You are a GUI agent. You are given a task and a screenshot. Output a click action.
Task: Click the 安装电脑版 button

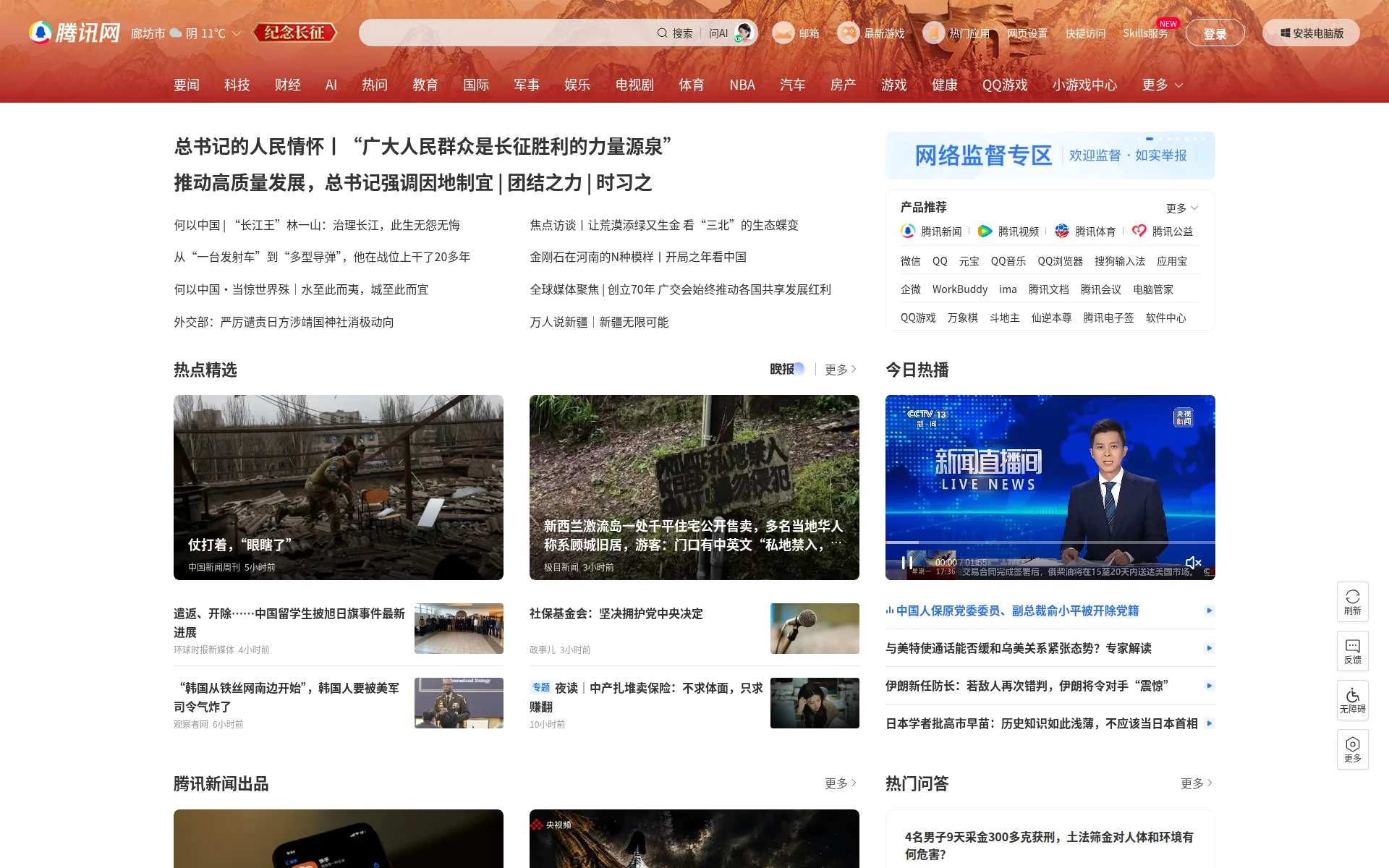pos(1311,33)
